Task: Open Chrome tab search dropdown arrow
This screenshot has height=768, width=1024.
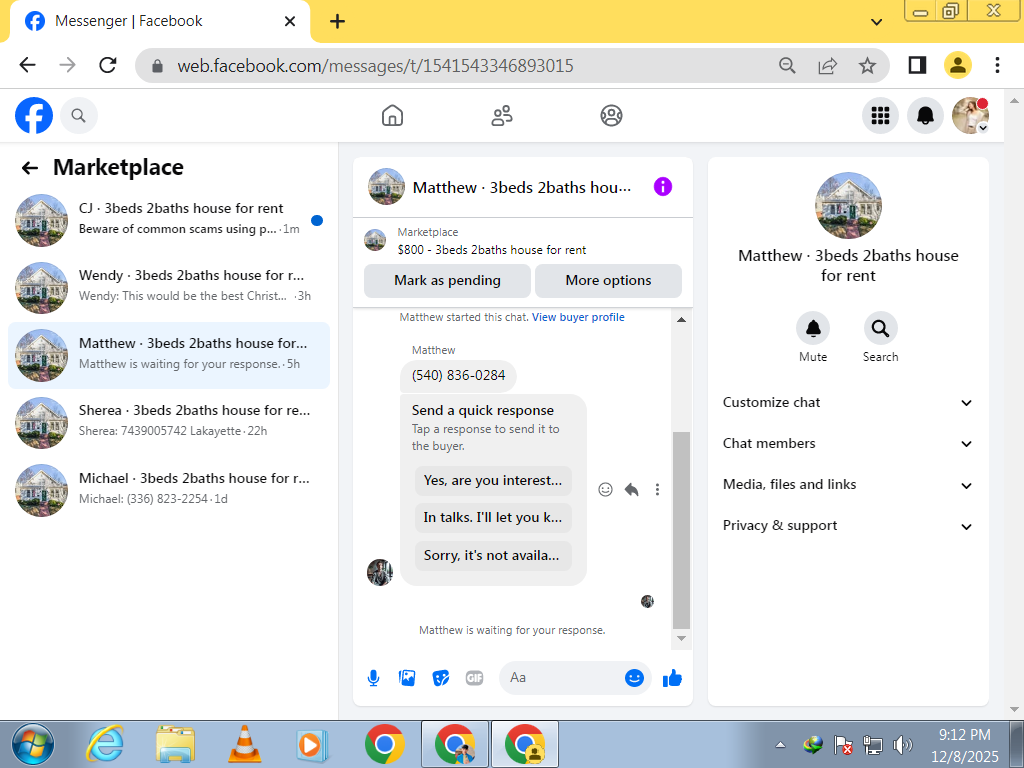Action: pyautogui.click(x=876, y=22)
